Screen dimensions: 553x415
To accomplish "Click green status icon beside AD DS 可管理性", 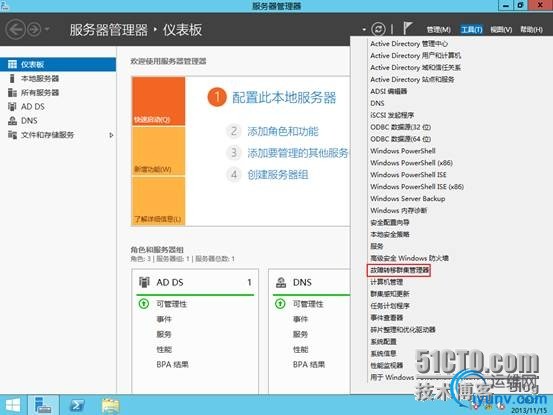I will click(144, 304).
